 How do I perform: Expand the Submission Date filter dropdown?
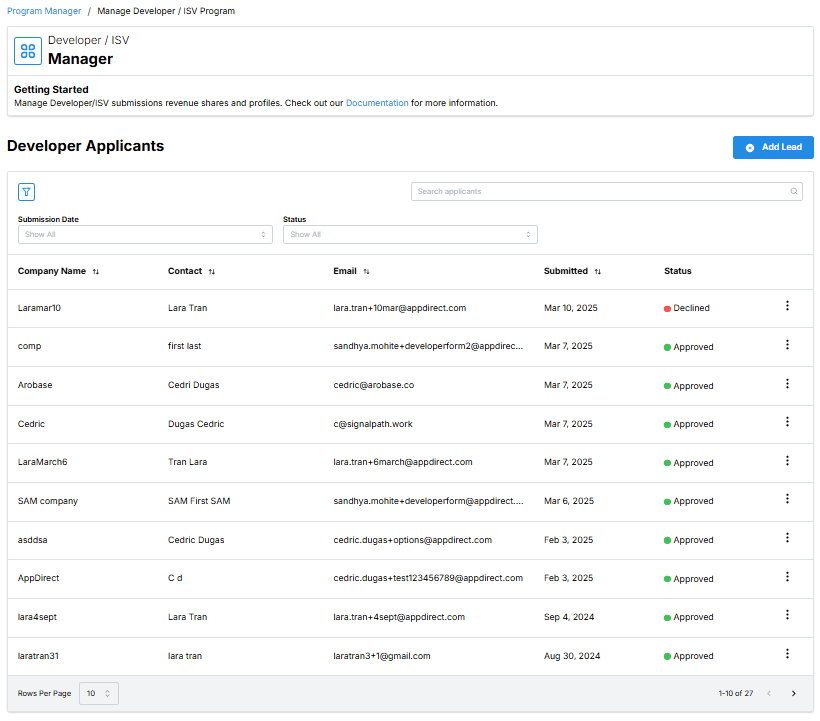click(145, 234)
